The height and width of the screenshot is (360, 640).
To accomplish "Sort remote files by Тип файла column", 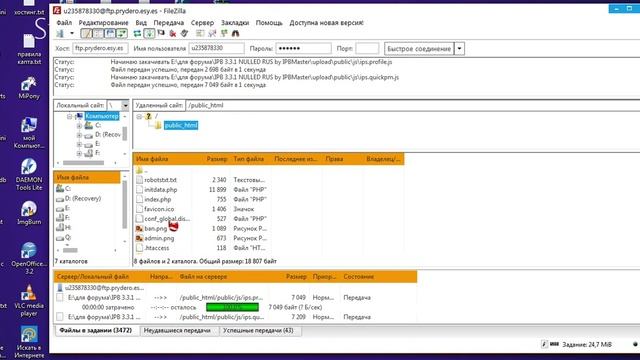I will [x=250, y=159].
